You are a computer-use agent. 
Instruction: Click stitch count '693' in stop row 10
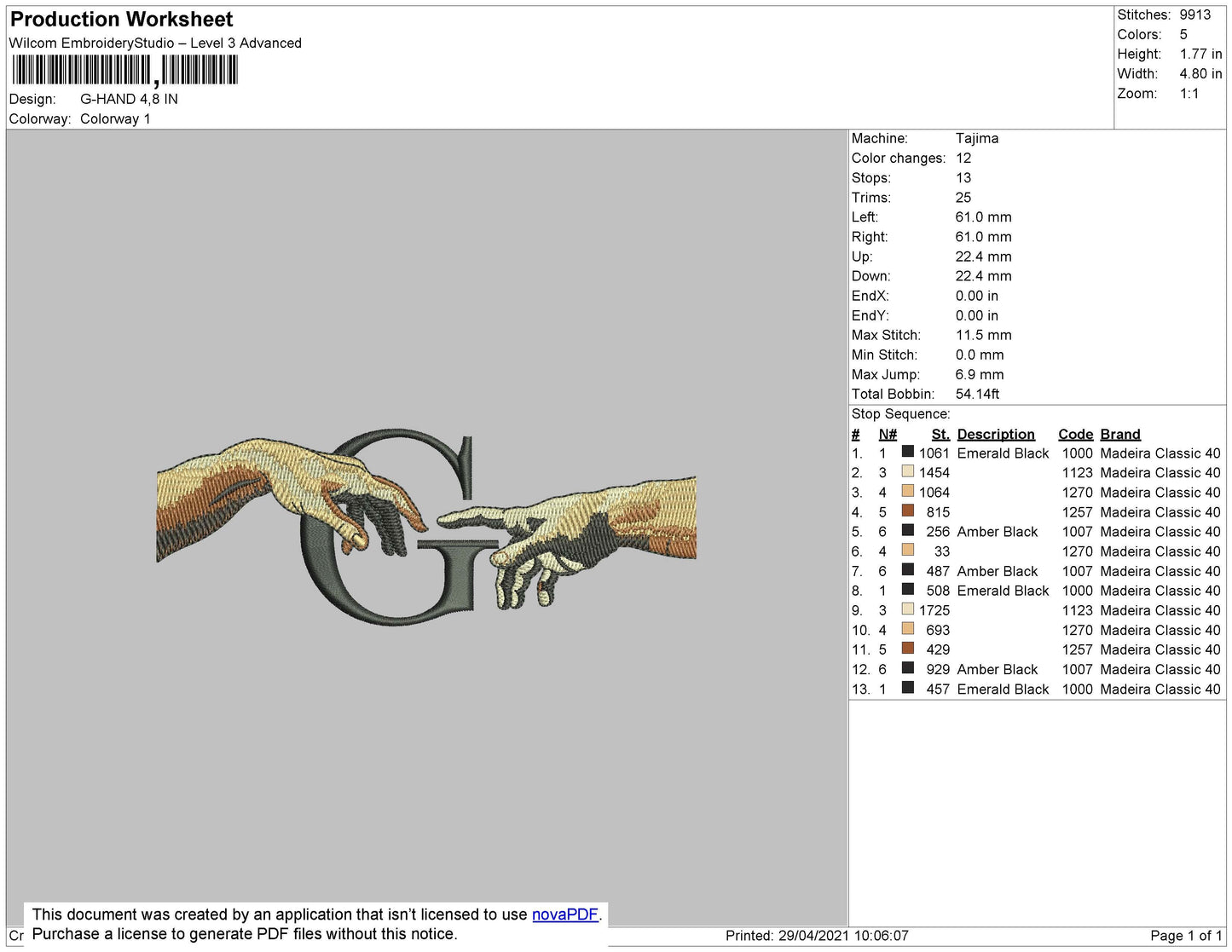tap(938, 630)
